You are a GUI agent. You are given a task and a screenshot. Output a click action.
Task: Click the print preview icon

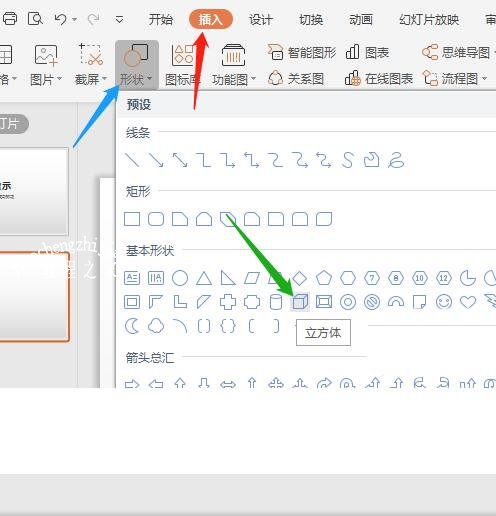(x=35, y=19)
